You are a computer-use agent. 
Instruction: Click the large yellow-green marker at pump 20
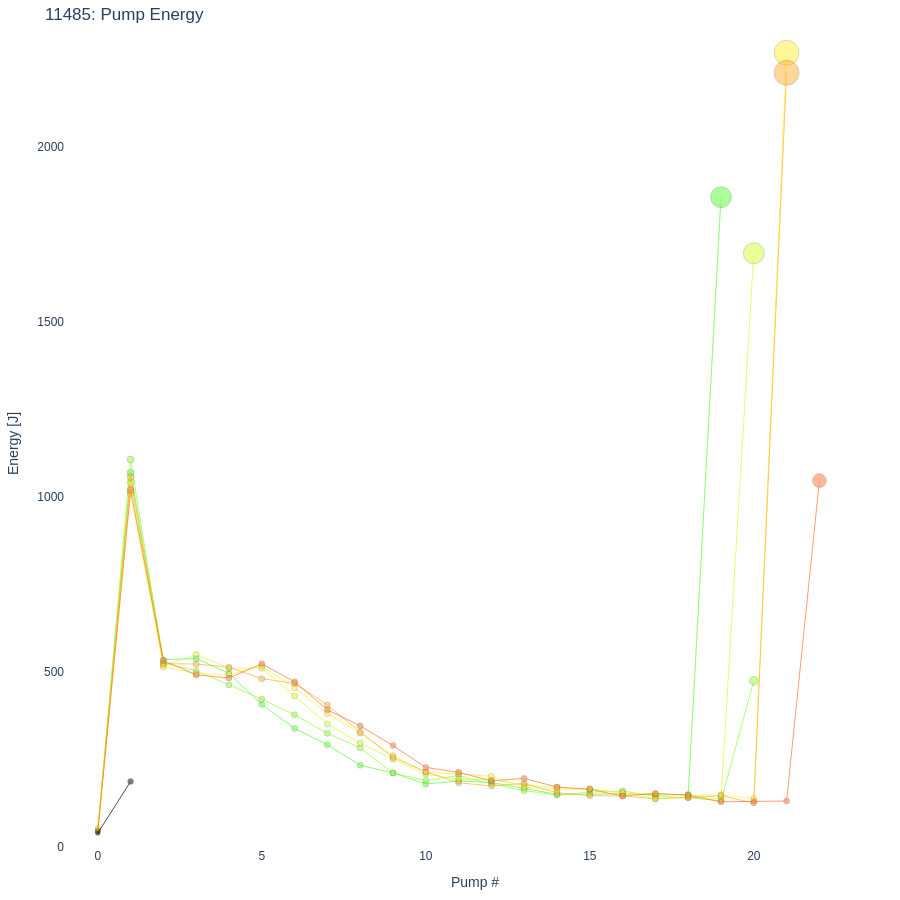click(x=754, y=253)
